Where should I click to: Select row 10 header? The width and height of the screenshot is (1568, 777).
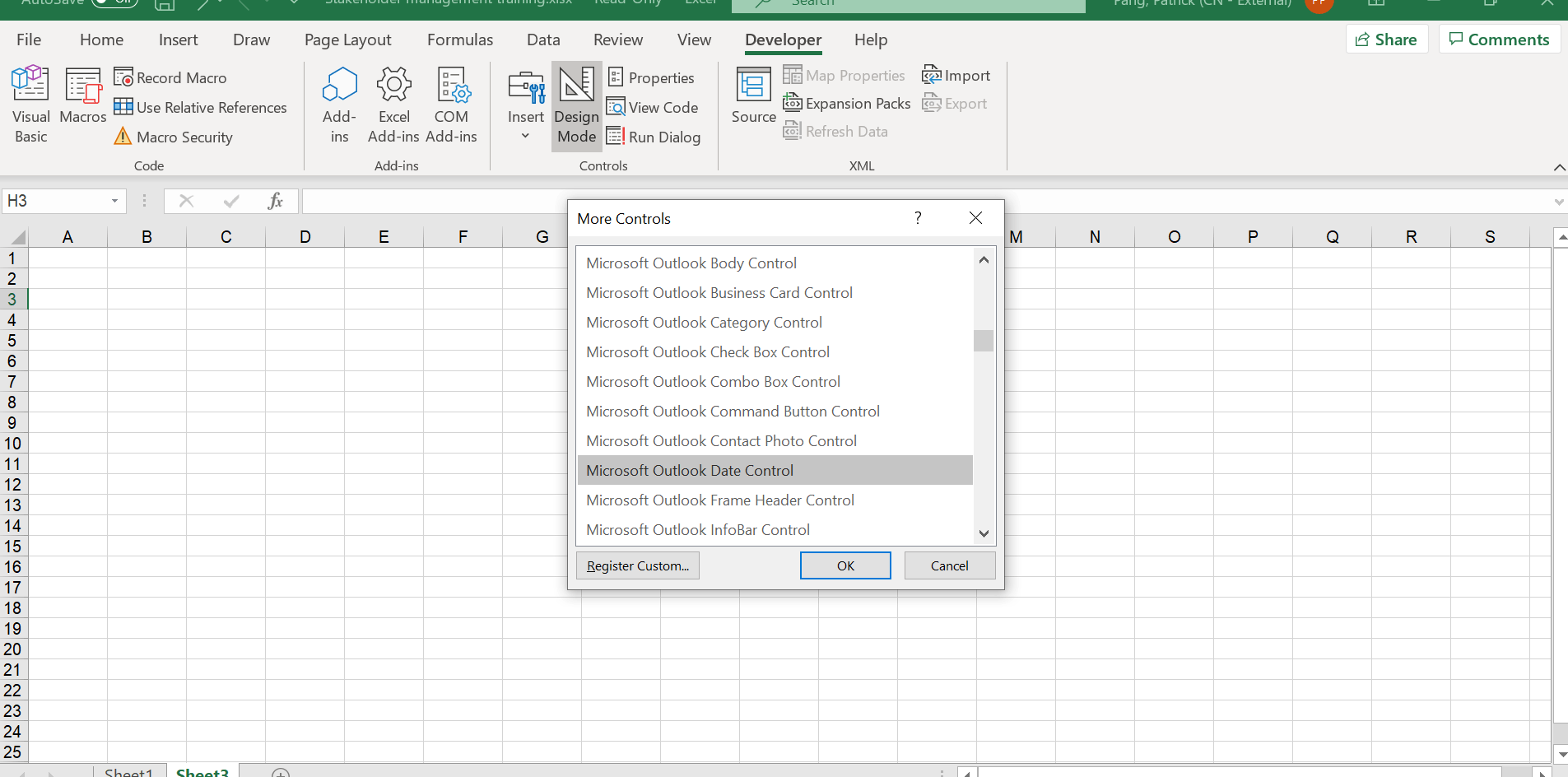13,443
